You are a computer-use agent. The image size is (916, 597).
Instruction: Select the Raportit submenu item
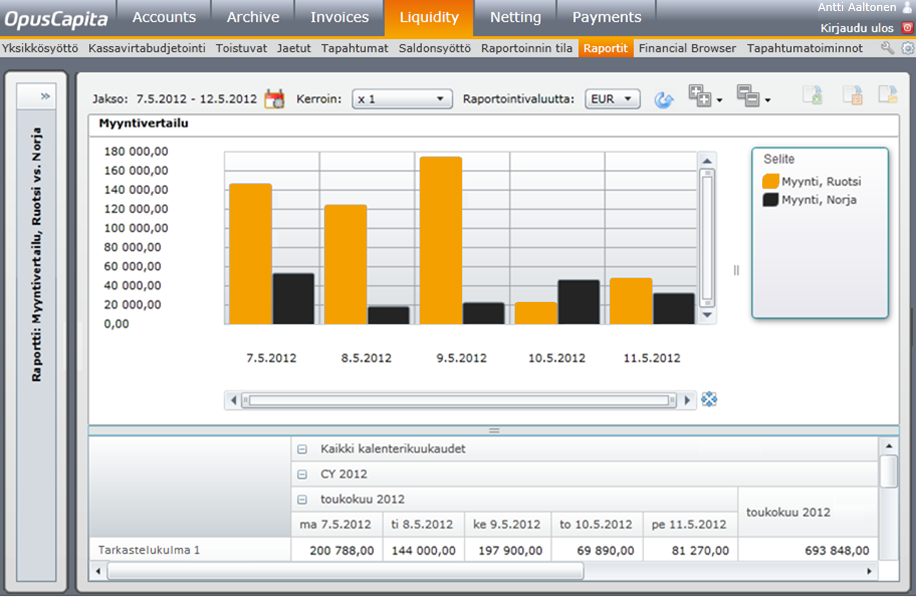point(605,48)
